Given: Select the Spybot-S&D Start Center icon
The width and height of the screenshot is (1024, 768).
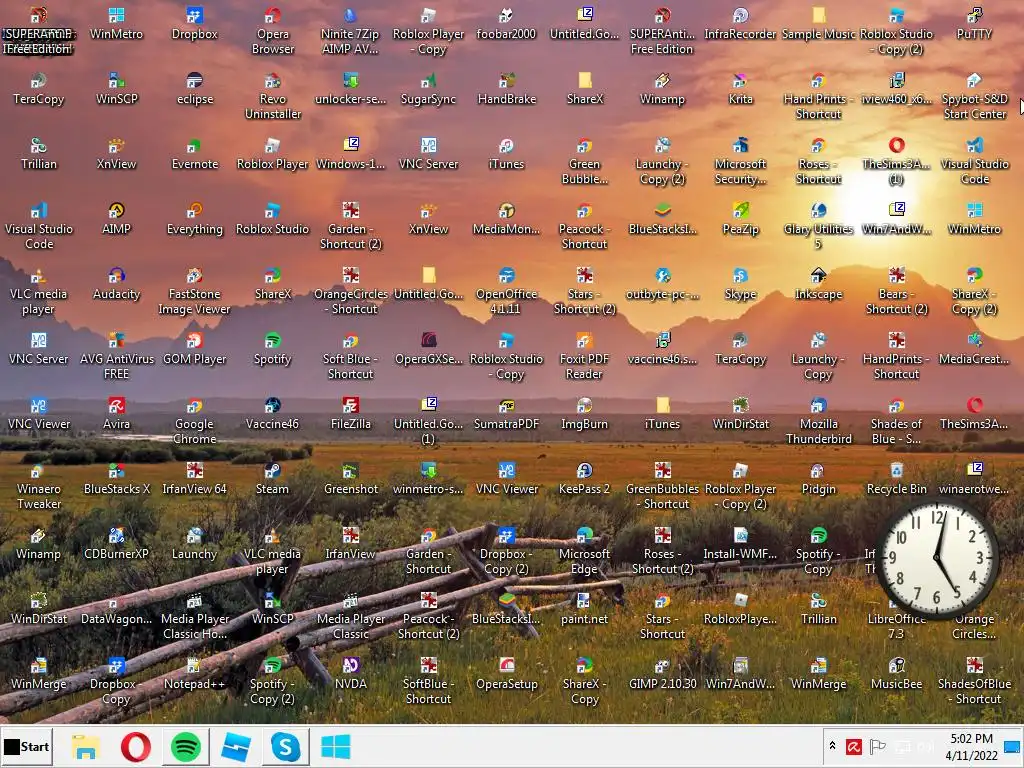Looking at the screenshot, I should coord(974,96).
